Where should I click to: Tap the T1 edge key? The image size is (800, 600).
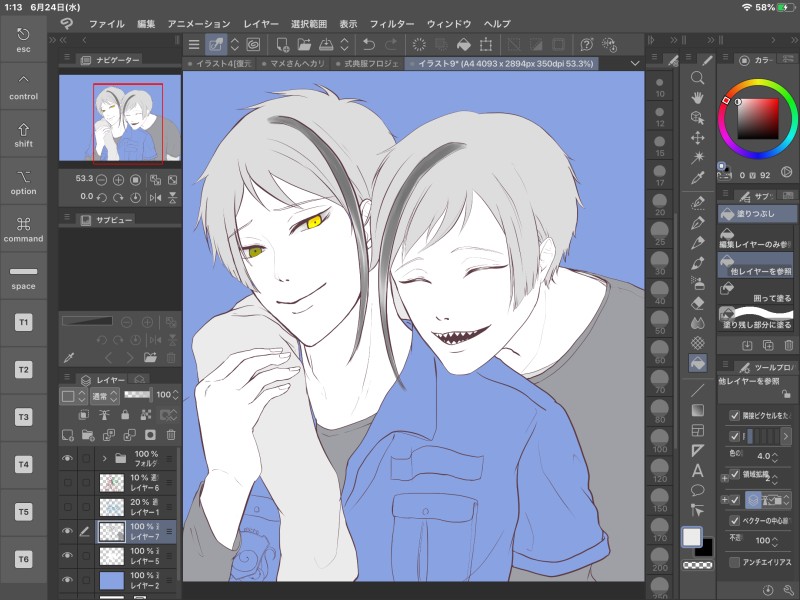point(23,322)
